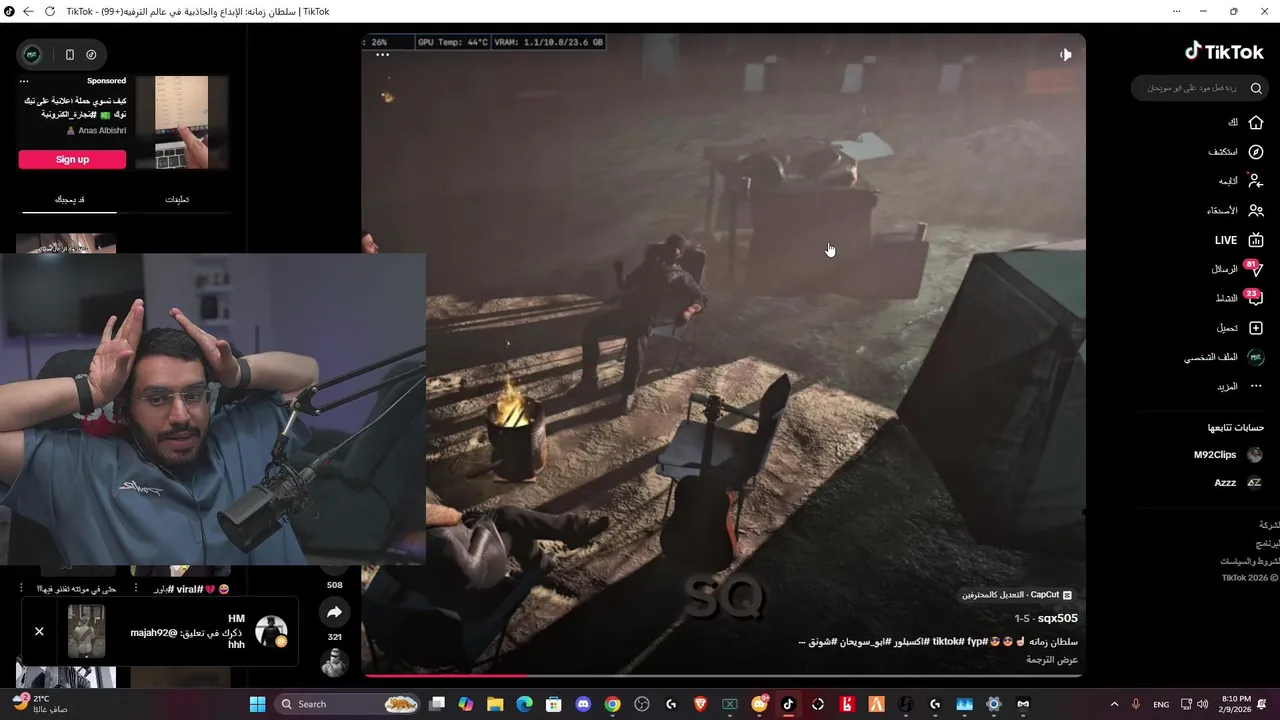Open the Azzz followed account
The height and width of the screenshot is (720, 1280).
1238,483
